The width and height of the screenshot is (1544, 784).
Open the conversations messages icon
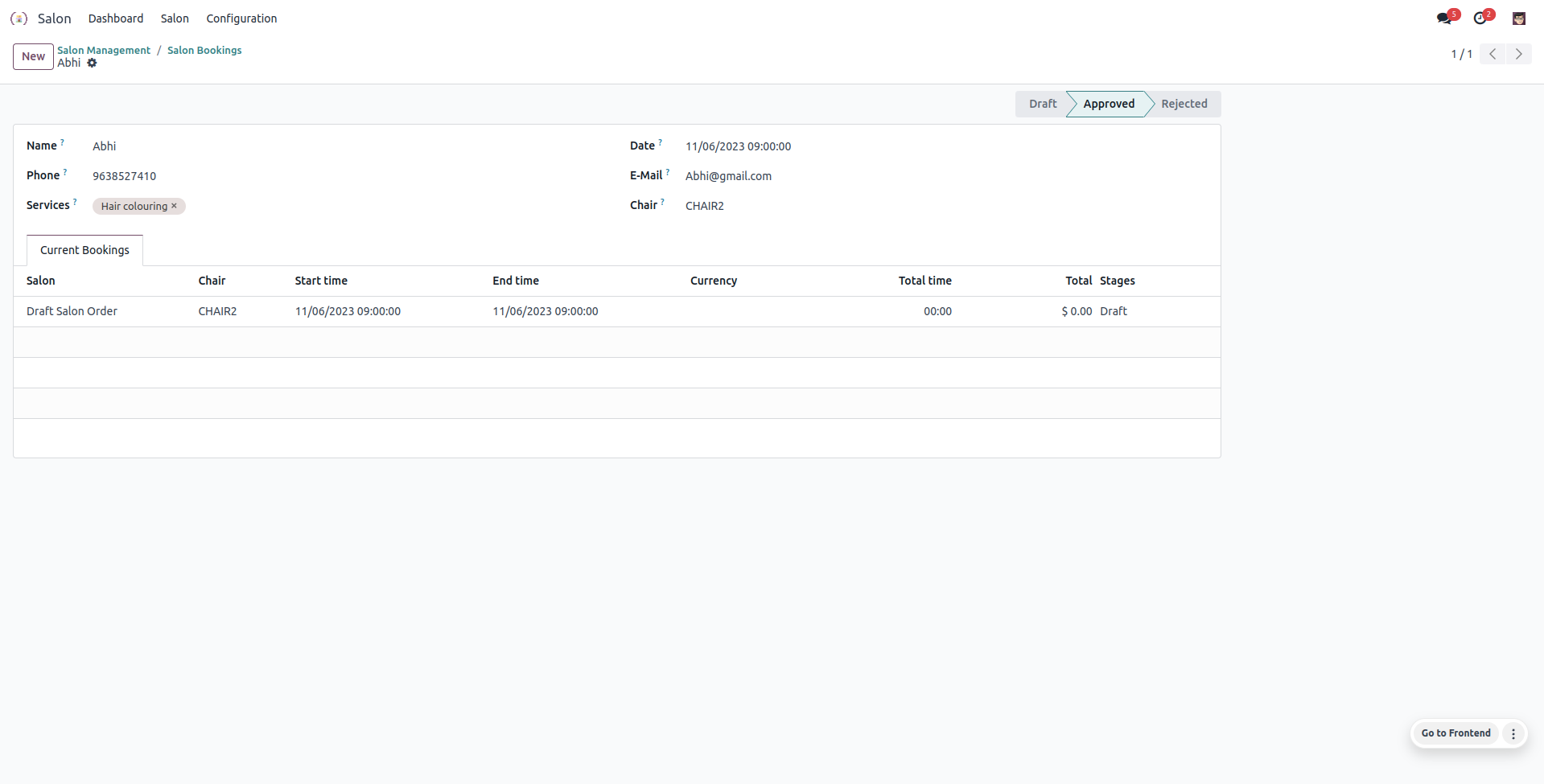coord(1445,18)
